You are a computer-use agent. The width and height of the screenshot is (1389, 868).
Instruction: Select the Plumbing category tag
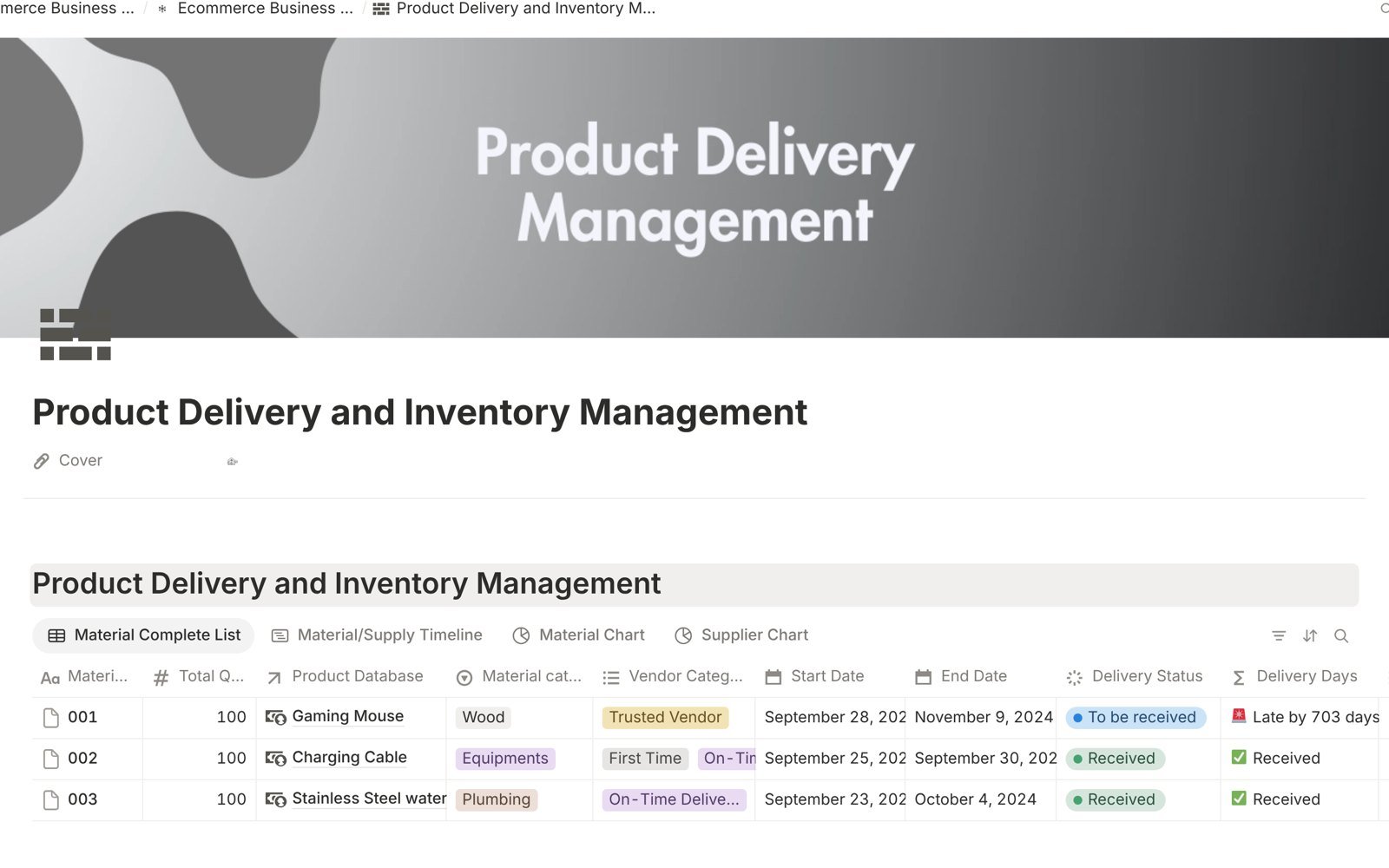pos(497,799)
